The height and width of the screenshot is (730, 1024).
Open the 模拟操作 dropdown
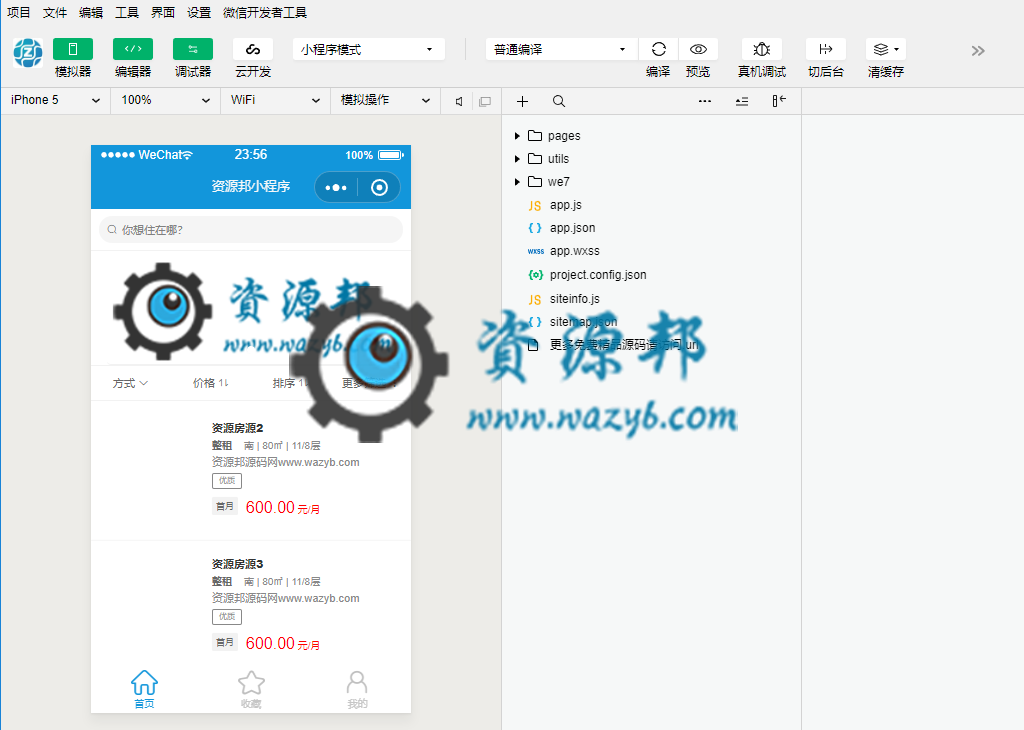tap(385, 101)
